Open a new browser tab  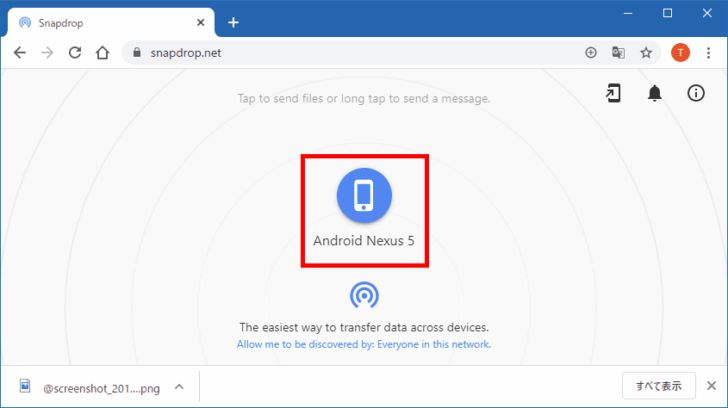point(233,22)
